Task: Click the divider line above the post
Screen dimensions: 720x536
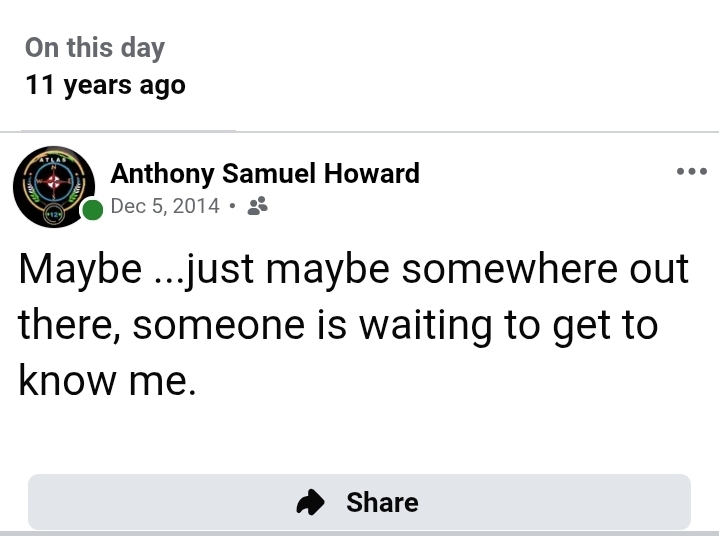Action: tap(360, 132)
